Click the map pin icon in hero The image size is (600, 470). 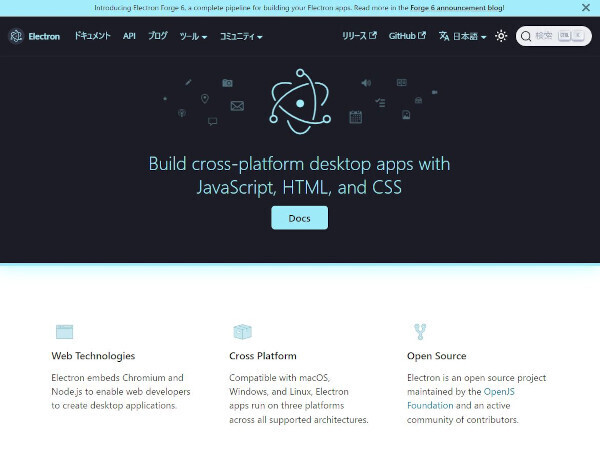pos(205,99)
